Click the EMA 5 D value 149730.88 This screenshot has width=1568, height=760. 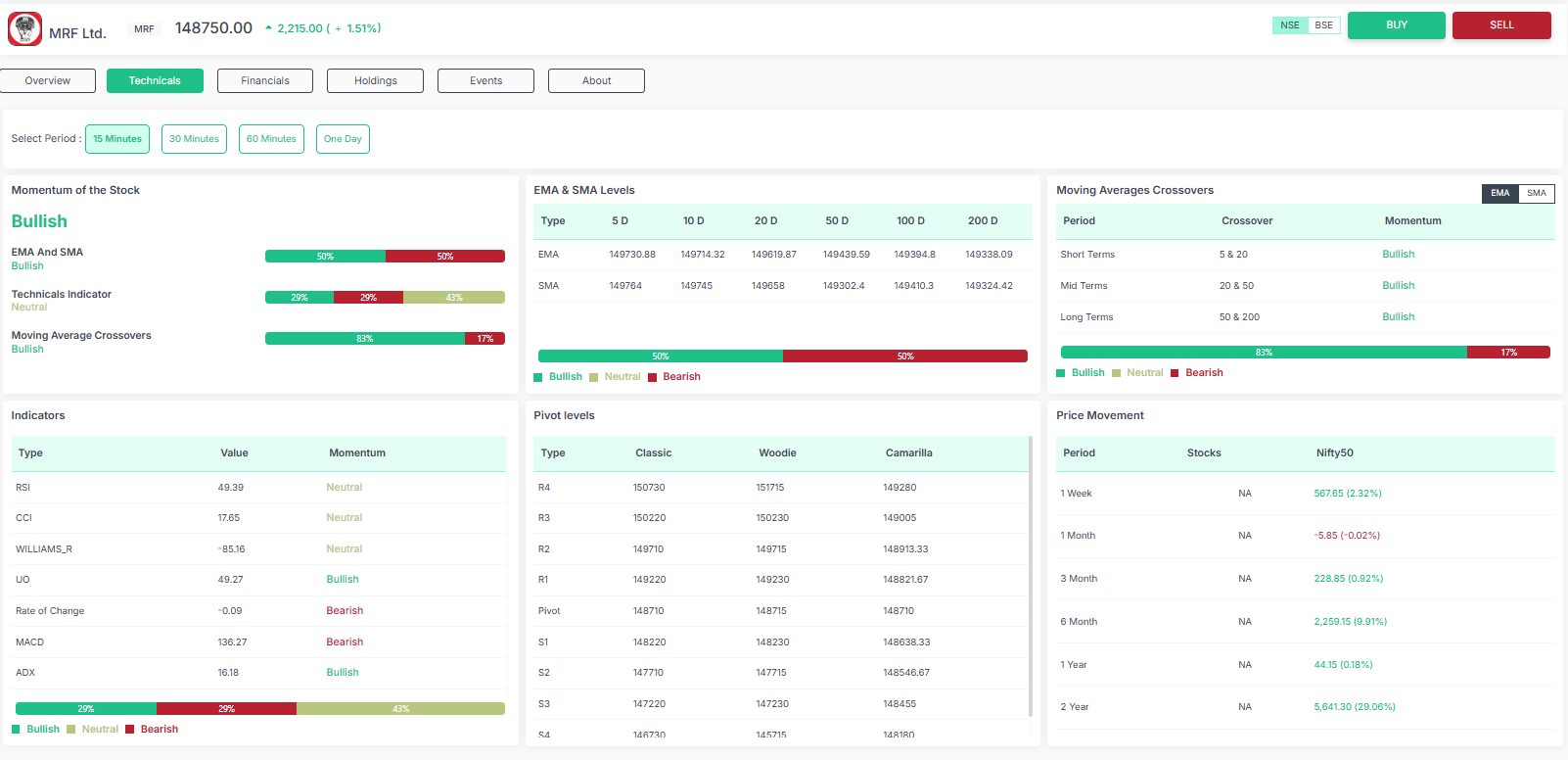coord(632,255)
